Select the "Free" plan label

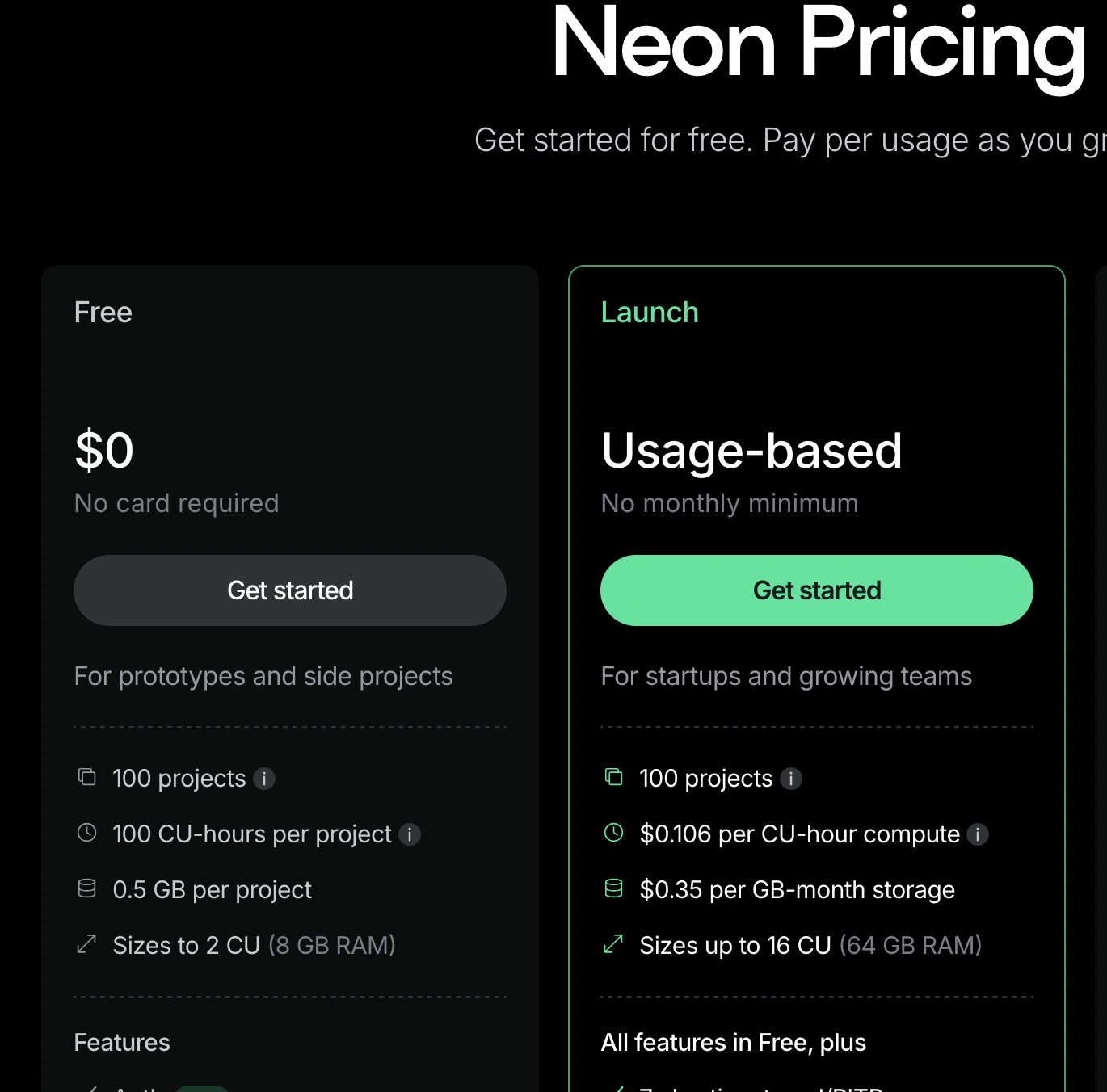pyautogui.click(x=103, y=312)
